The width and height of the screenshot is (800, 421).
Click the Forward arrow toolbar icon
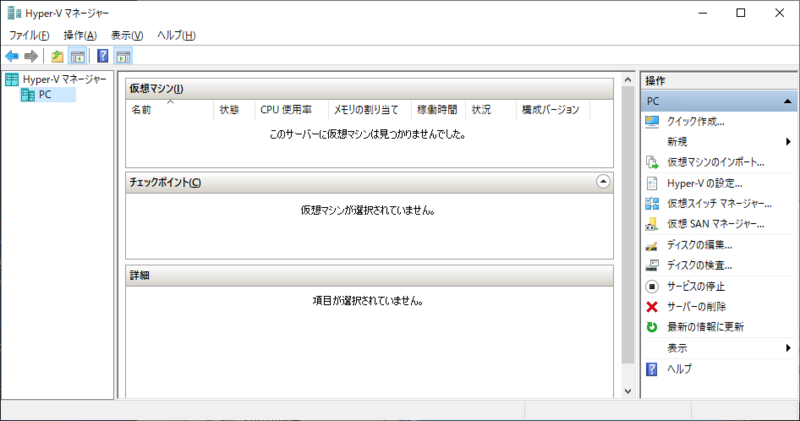coord(31,56)
